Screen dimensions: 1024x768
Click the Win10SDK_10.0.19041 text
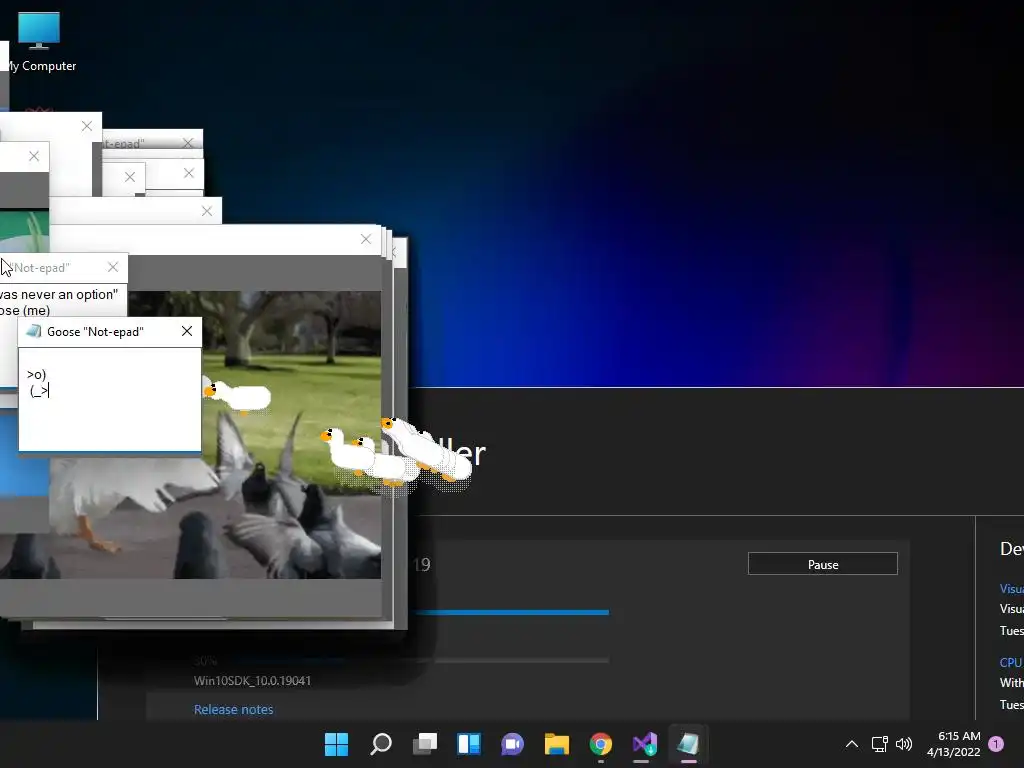click(253, 680)
